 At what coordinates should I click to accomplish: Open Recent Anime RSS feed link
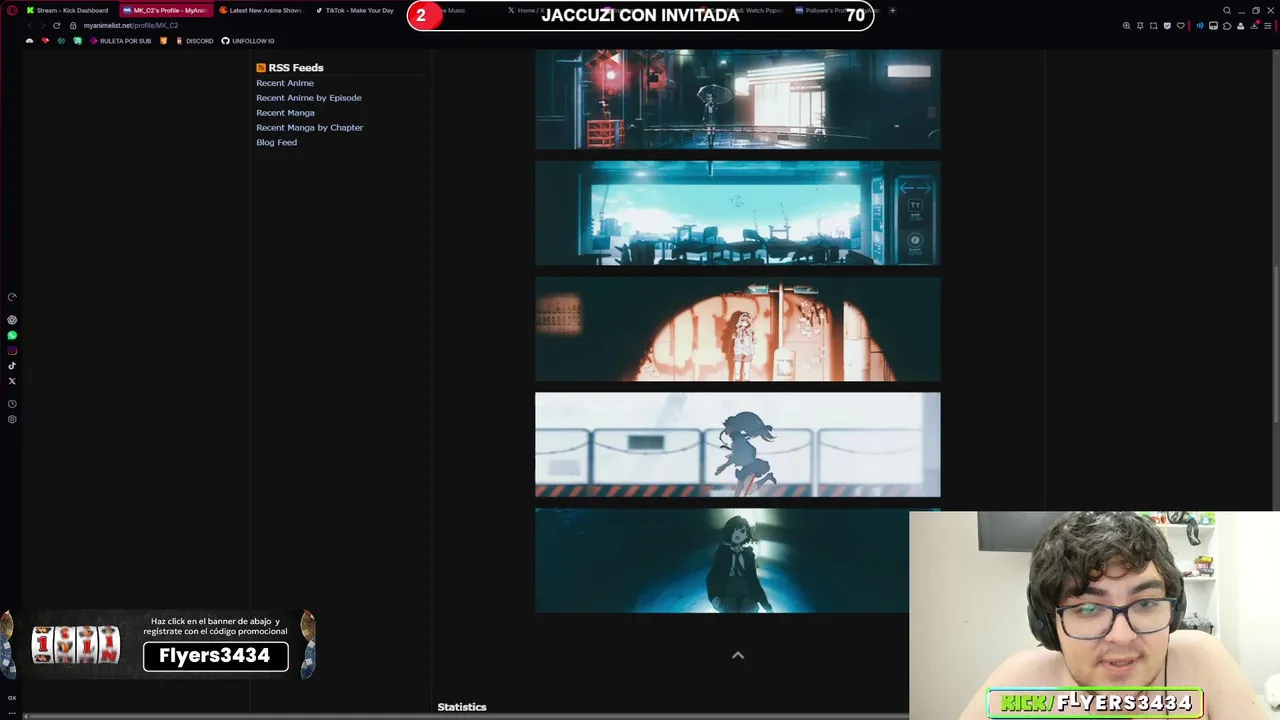pos(285,83)
